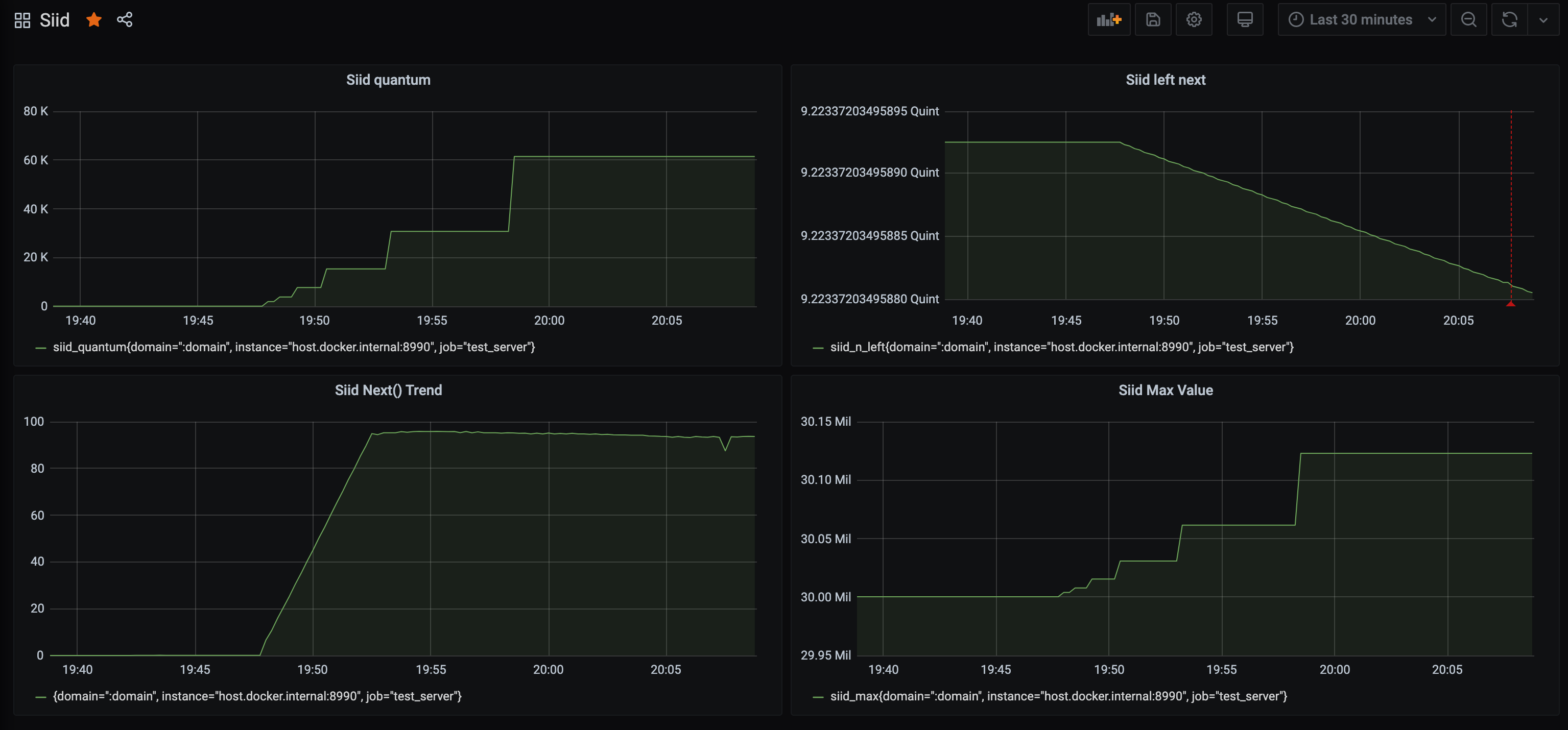Toggle the siid_n_left legend series

pyautogui.click(x=1061, y=347)
